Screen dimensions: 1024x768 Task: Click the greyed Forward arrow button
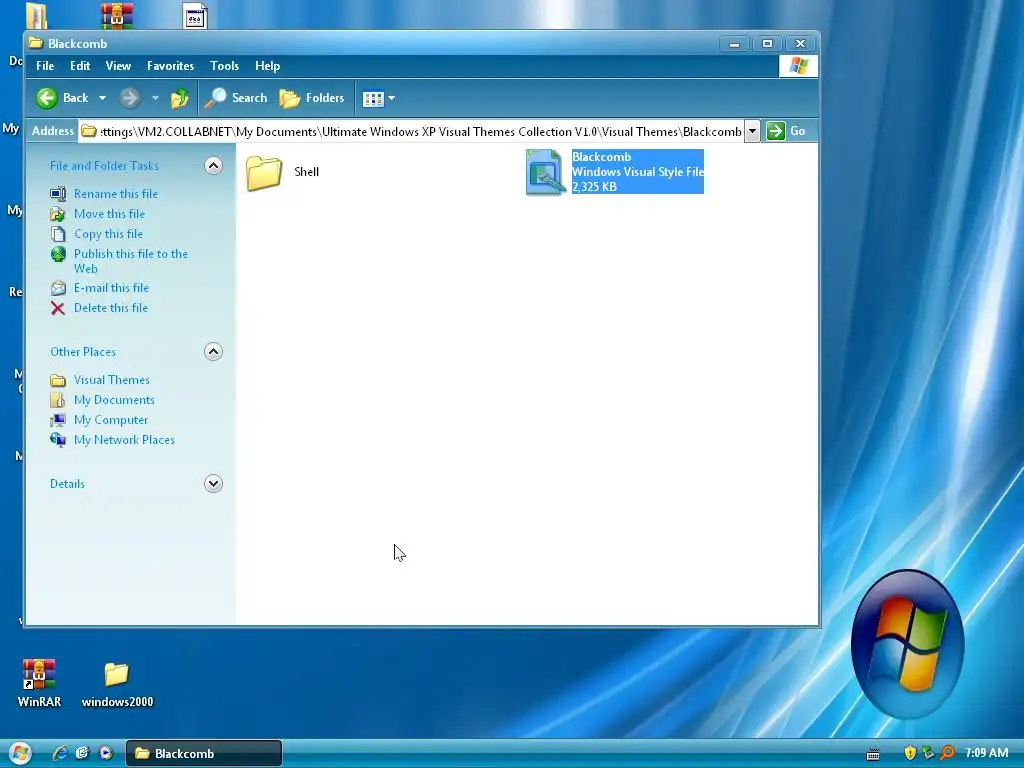(x=130, y=98)
